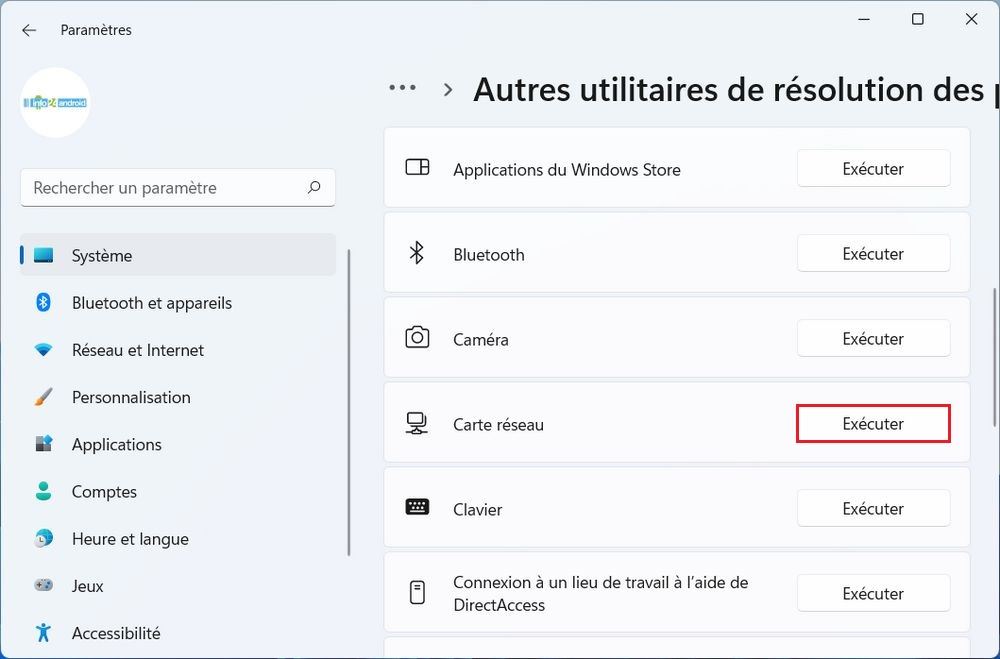Run the Clavier troubleshooter

[873, 509]
